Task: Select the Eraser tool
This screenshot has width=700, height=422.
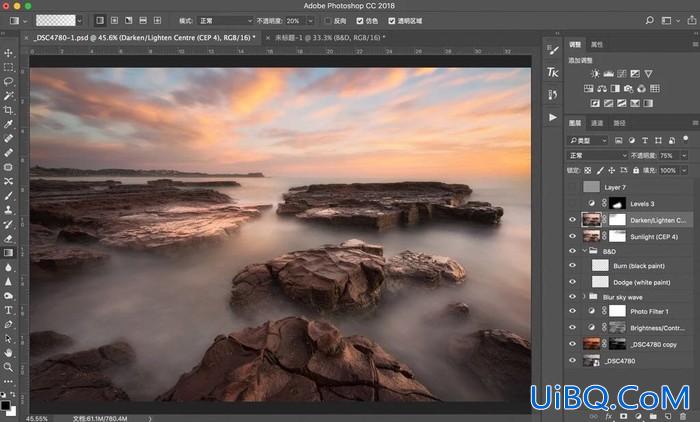Action: click(8, 238)
